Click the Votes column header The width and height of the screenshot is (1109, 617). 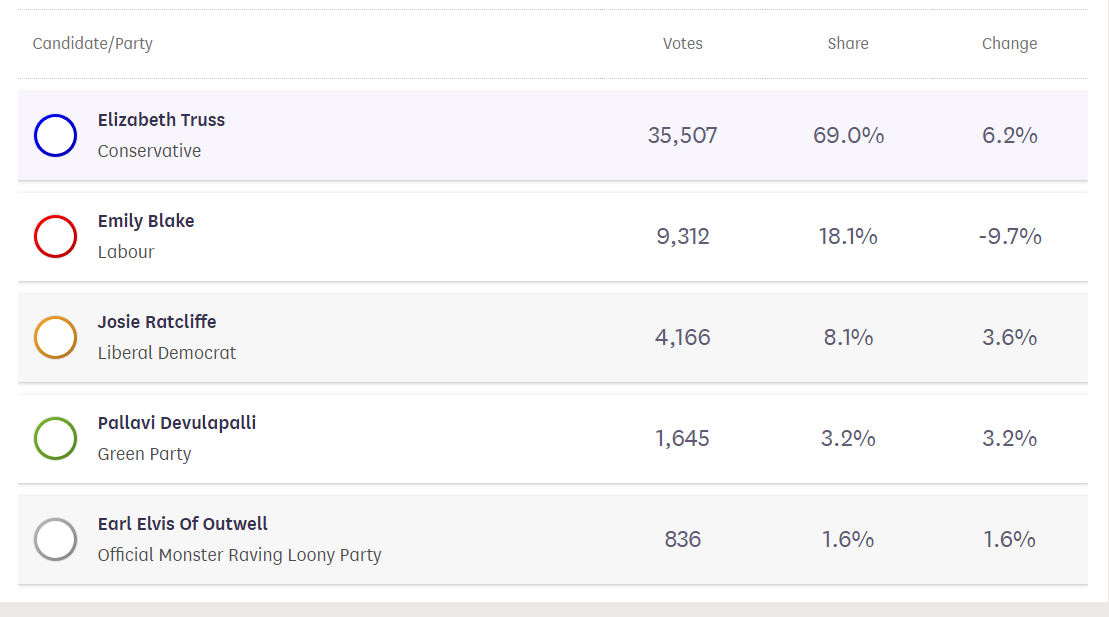683,44
